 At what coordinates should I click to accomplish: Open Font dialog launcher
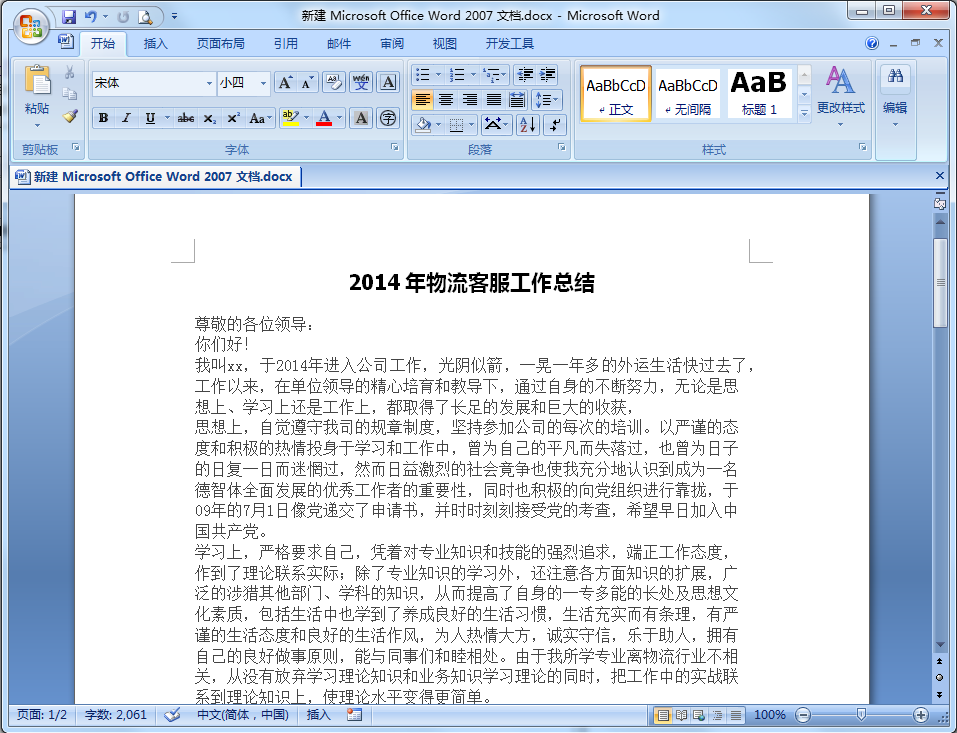(395, 147)
